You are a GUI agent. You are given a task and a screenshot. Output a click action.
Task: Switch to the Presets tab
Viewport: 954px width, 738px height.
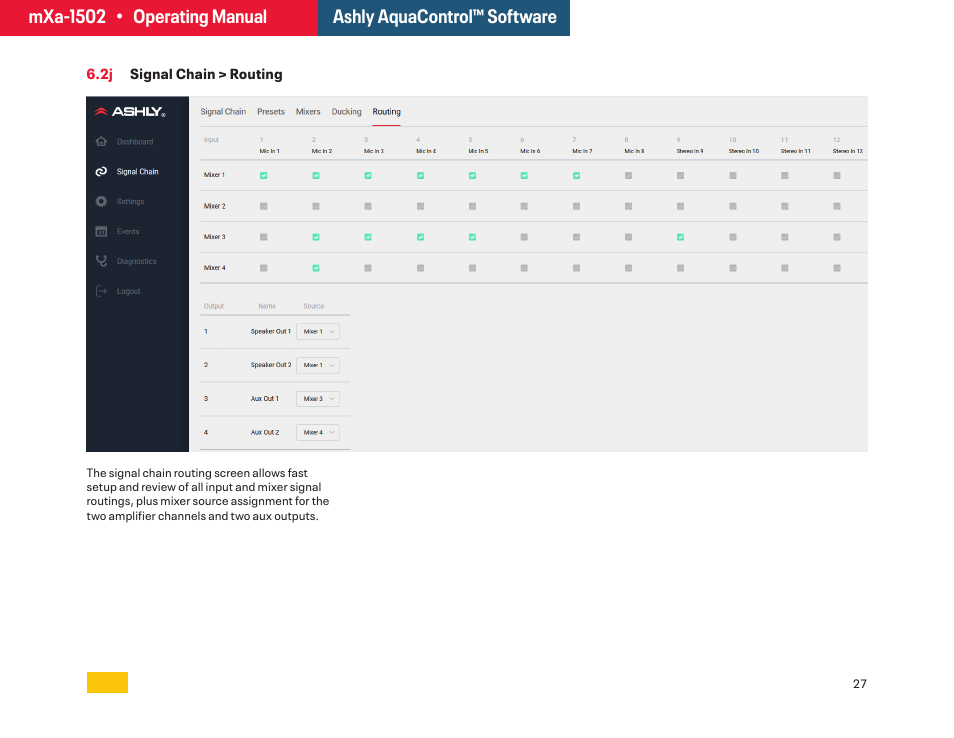click(271, 112)
